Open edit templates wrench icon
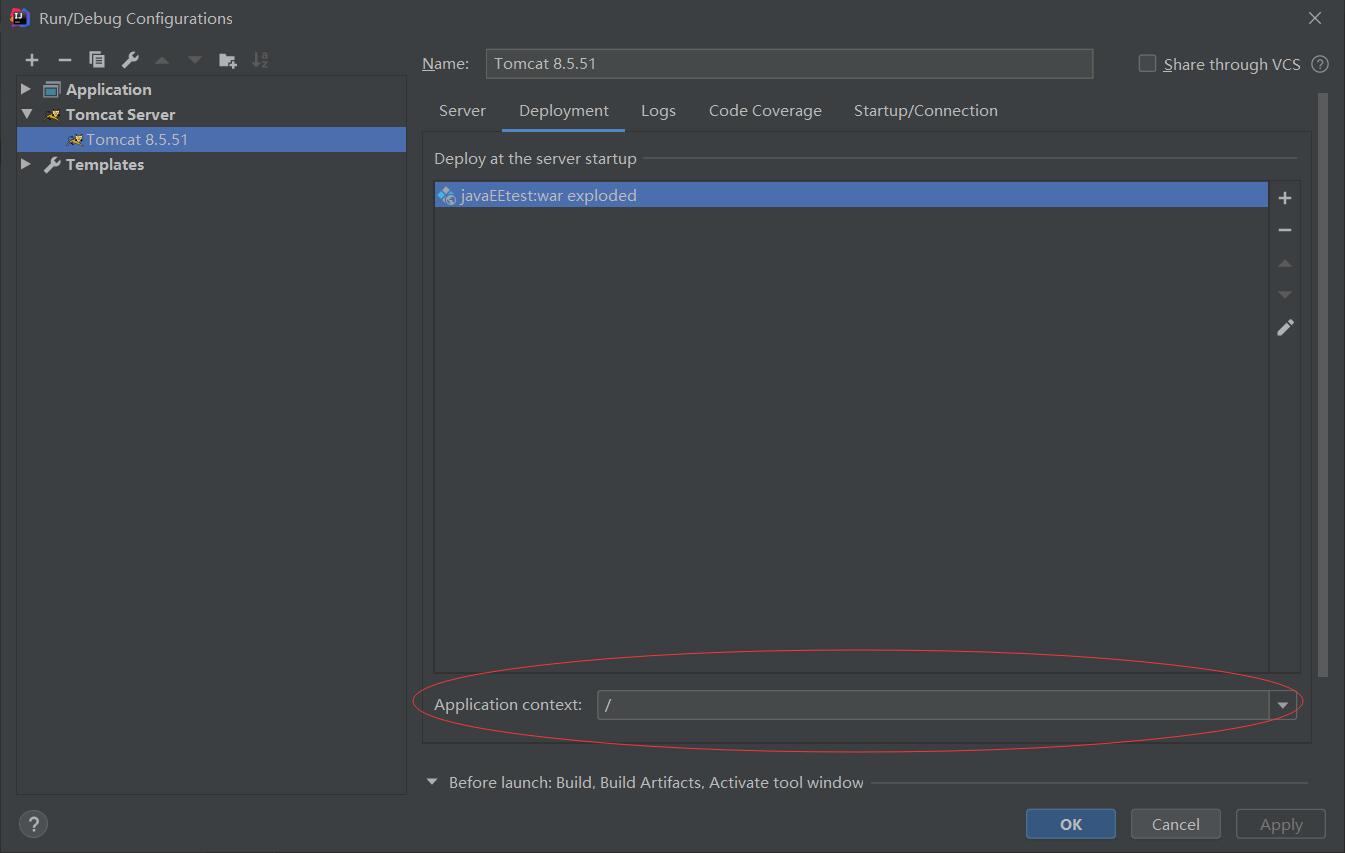The width and height of the screenshot is (1345, 853). pyautogui.click(x=130, y=60)
